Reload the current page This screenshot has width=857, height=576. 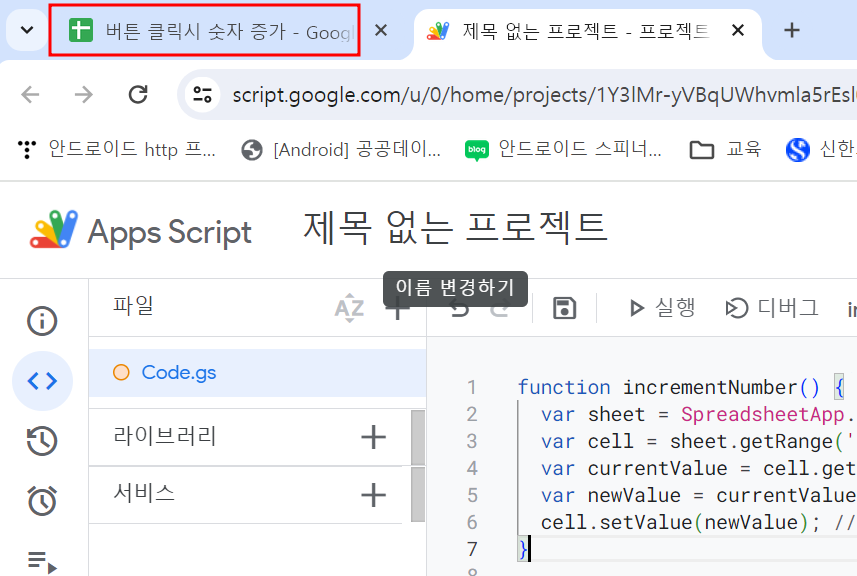click(x=138, y=95)
